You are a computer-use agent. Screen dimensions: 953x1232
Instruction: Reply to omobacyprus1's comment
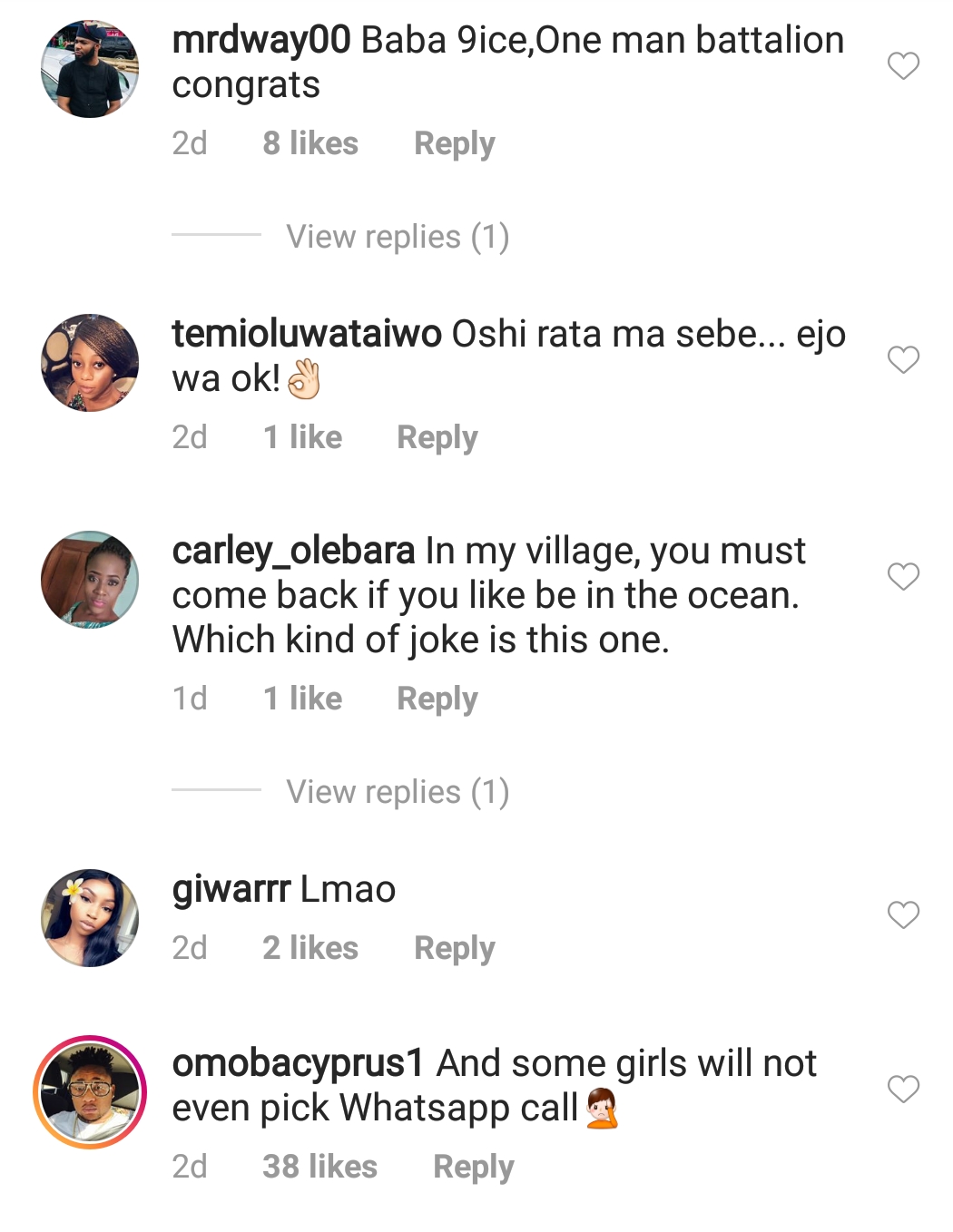click(x=474, y=1167)
